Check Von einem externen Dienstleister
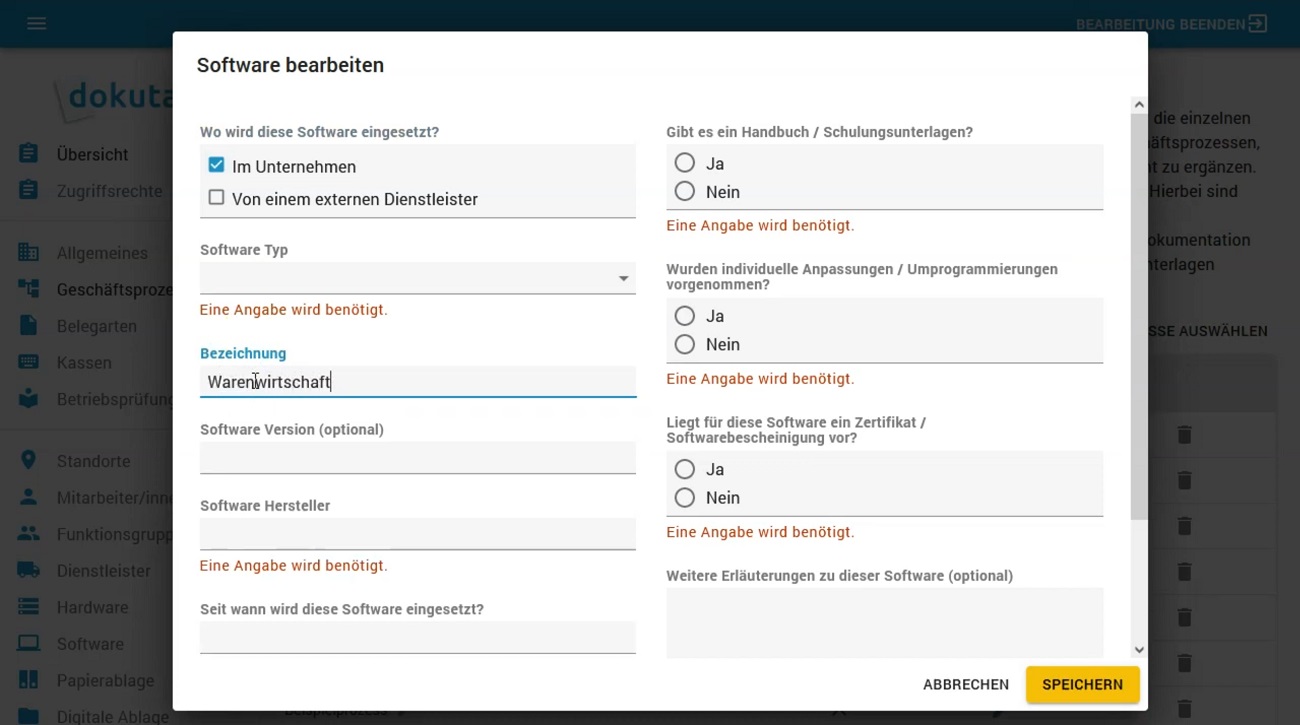Image resolution: width=1300 pixels, height=725 pixels. point(216,198)
